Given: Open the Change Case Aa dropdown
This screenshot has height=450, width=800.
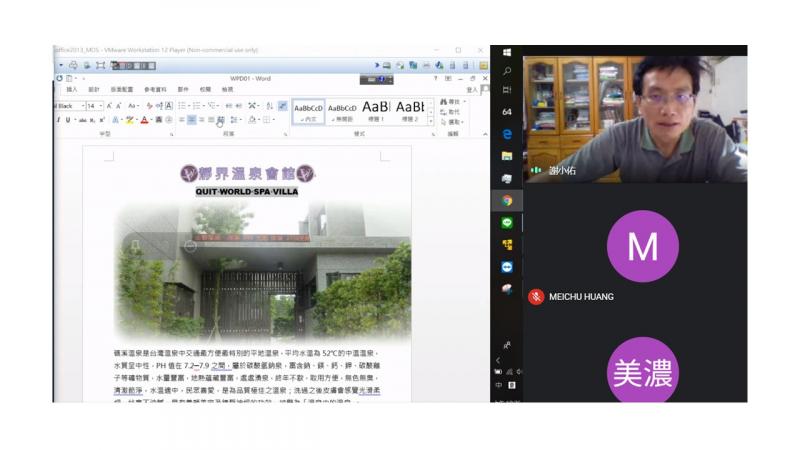Looking at the screenshot, I should coord(133,106).
